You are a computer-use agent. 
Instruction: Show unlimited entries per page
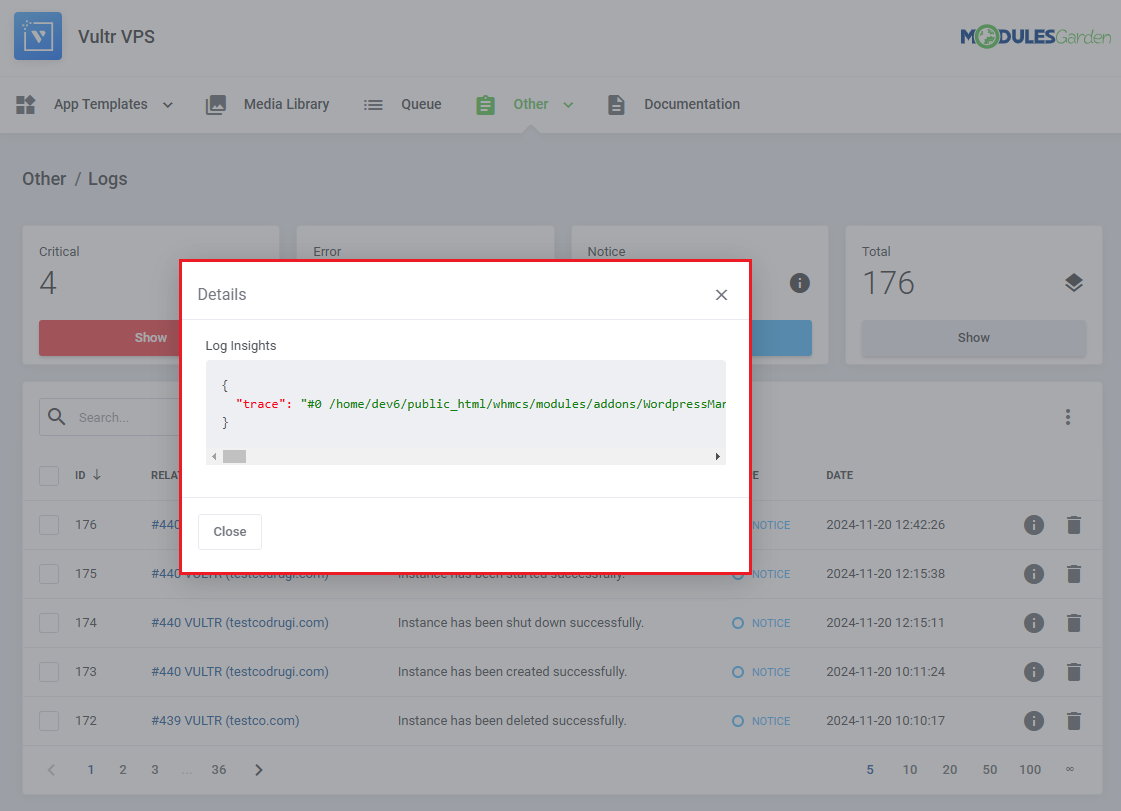[x=1070, y=770]
